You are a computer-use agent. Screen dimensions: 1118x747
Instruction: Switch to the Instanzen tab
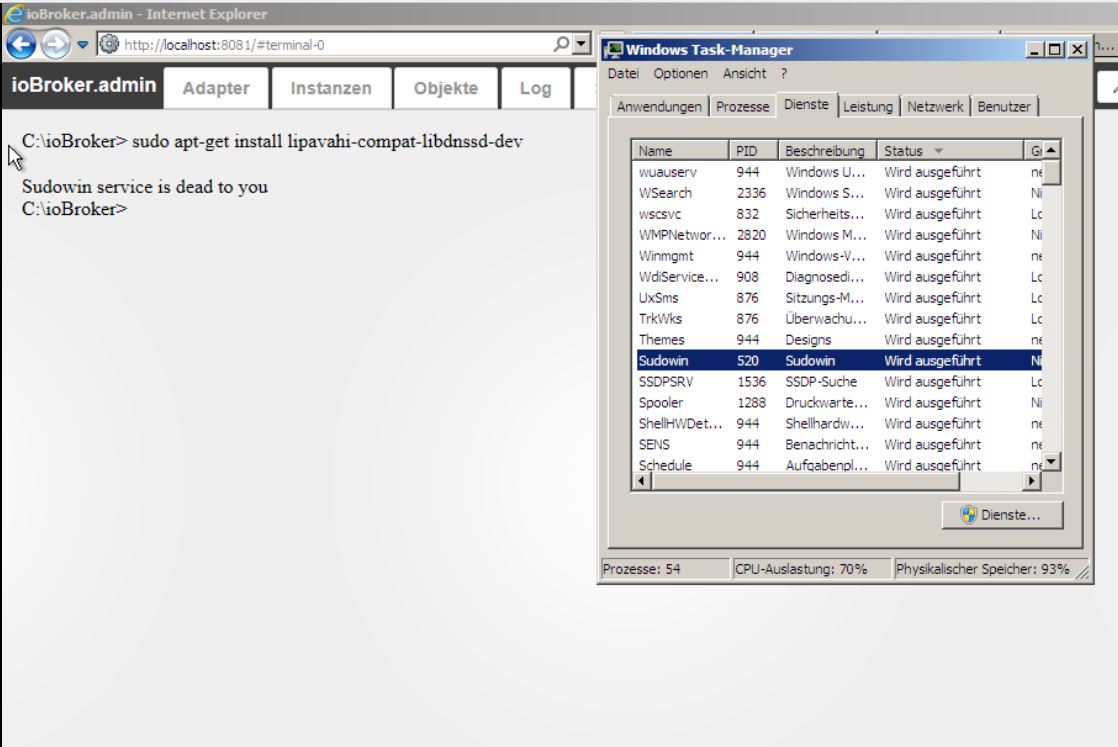pos(331,88)
